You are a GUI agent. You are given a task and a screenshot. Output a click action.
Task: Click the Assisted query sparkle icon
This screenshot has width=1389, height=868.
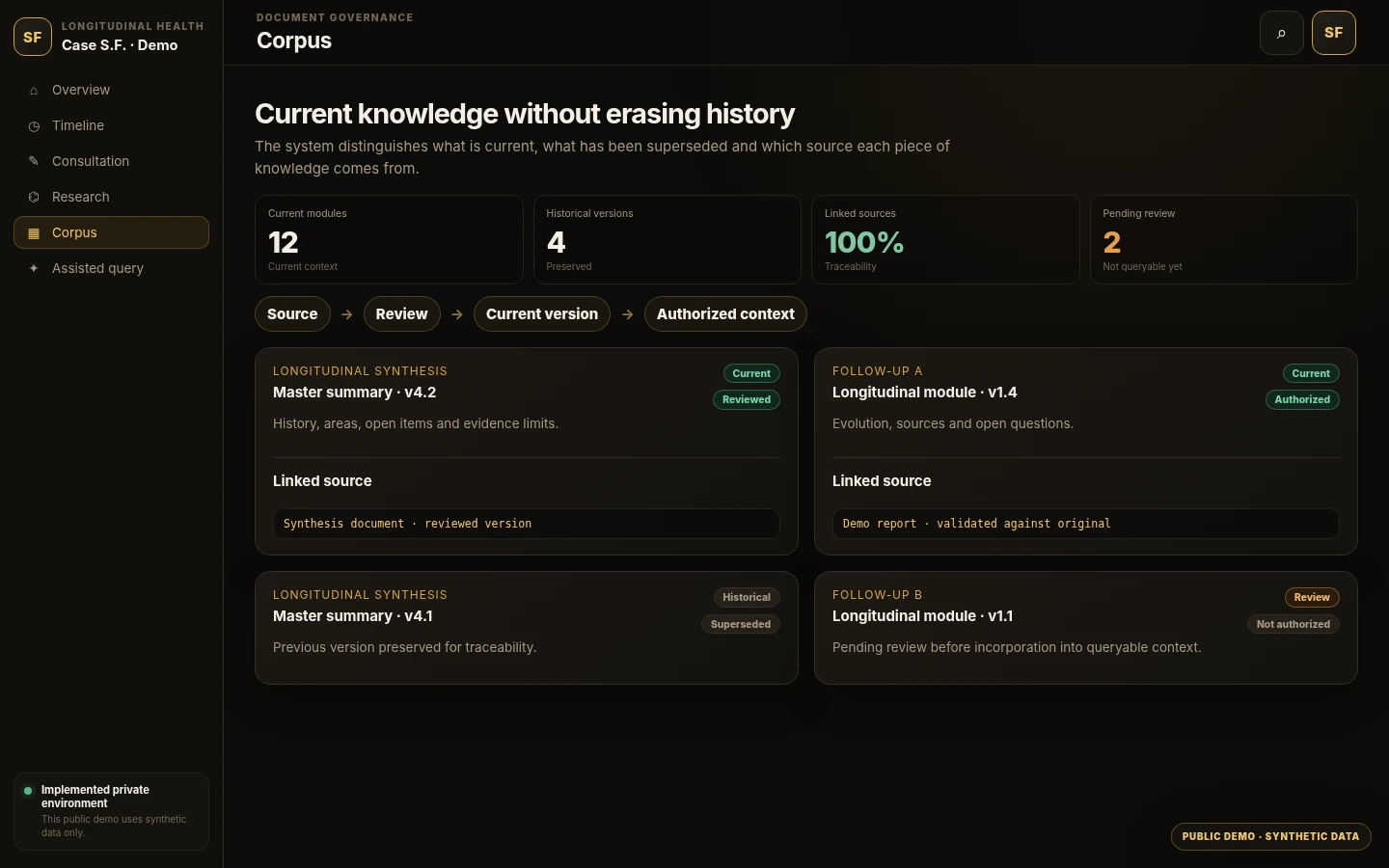(34, 268)
